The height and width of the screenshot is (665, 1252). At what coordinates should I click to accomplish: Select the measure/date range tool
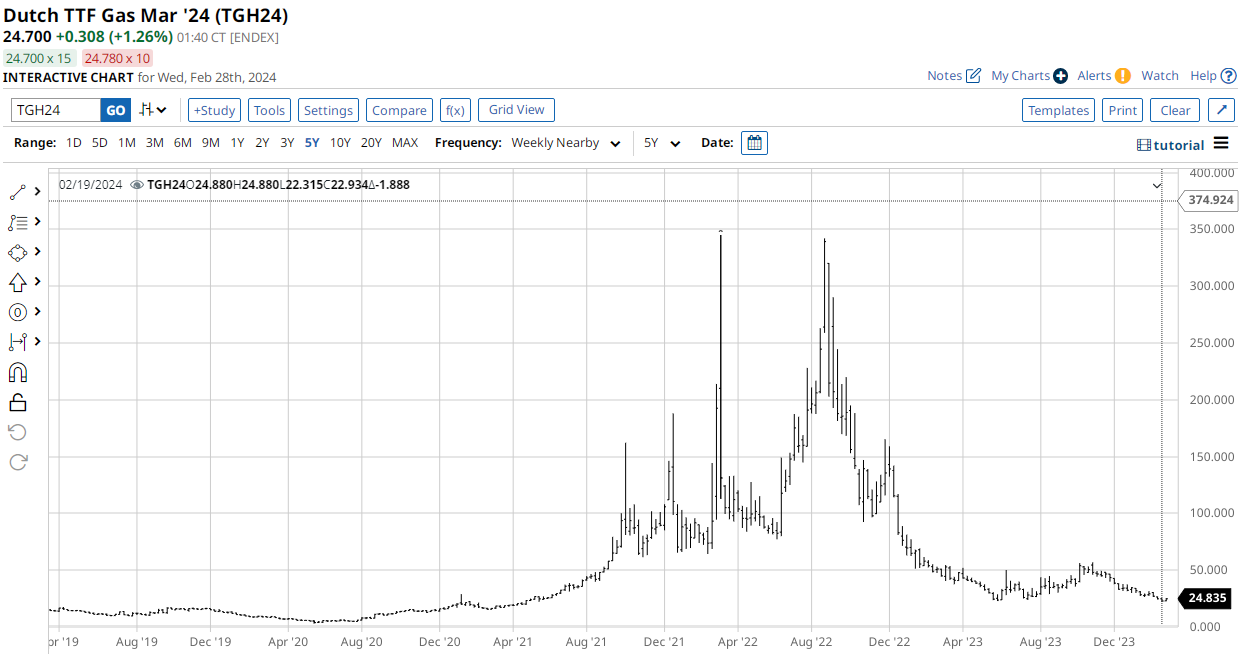point(17,342)
